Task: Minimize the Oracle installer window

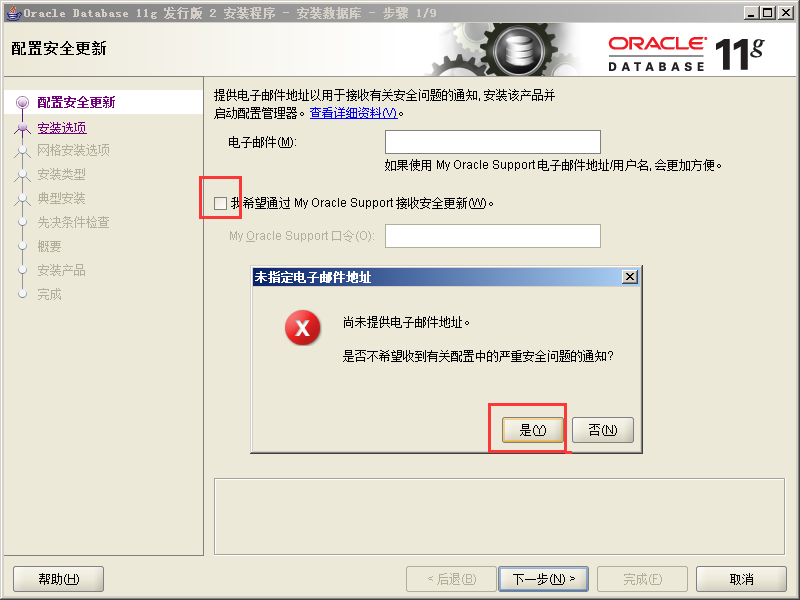Action: (751, 13)
